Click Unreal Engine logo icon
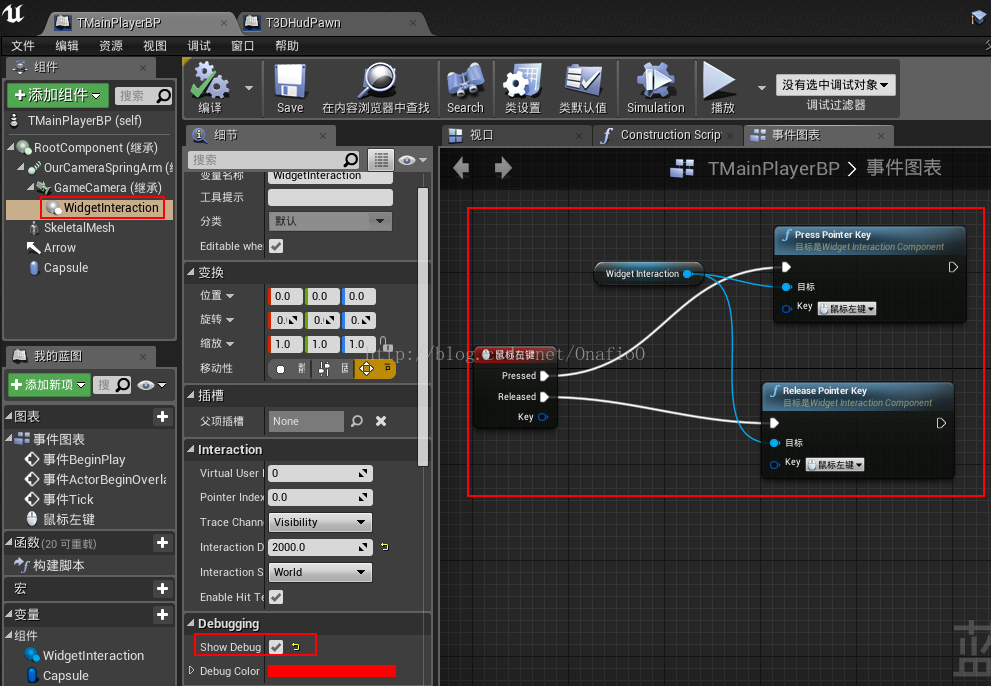This screenshot has height=686, width=991. click(x=13, y=14)
